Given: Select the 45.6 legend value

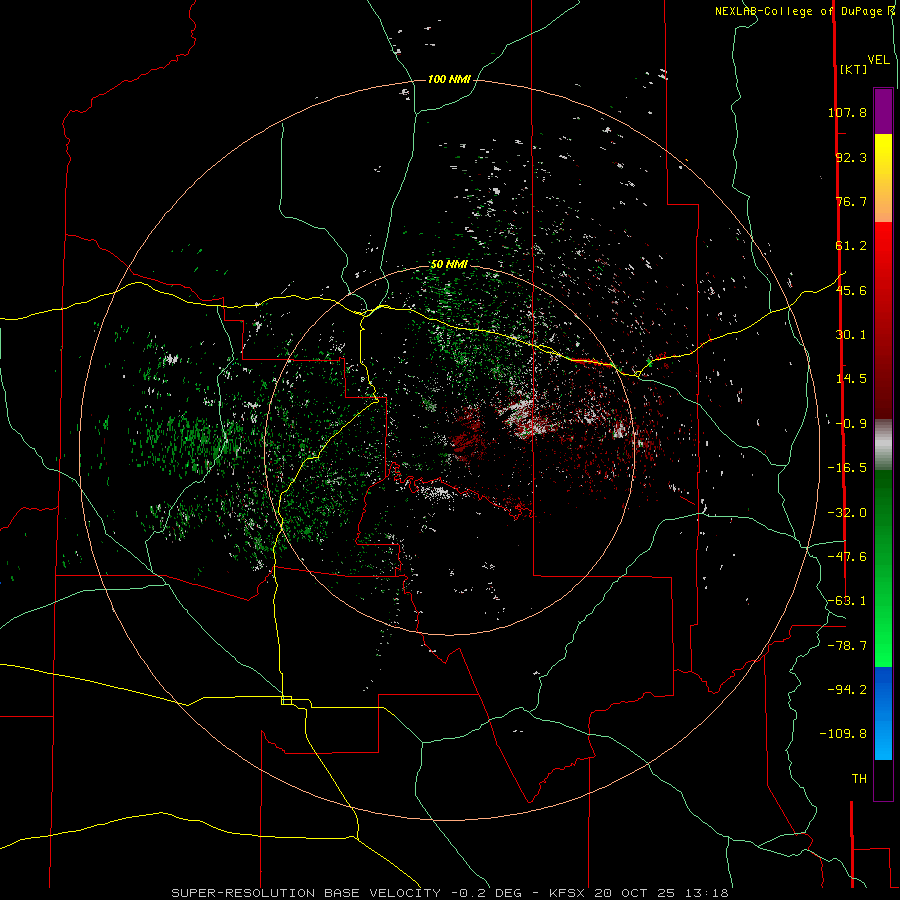Looking at the screenshot, I should 851,290.
